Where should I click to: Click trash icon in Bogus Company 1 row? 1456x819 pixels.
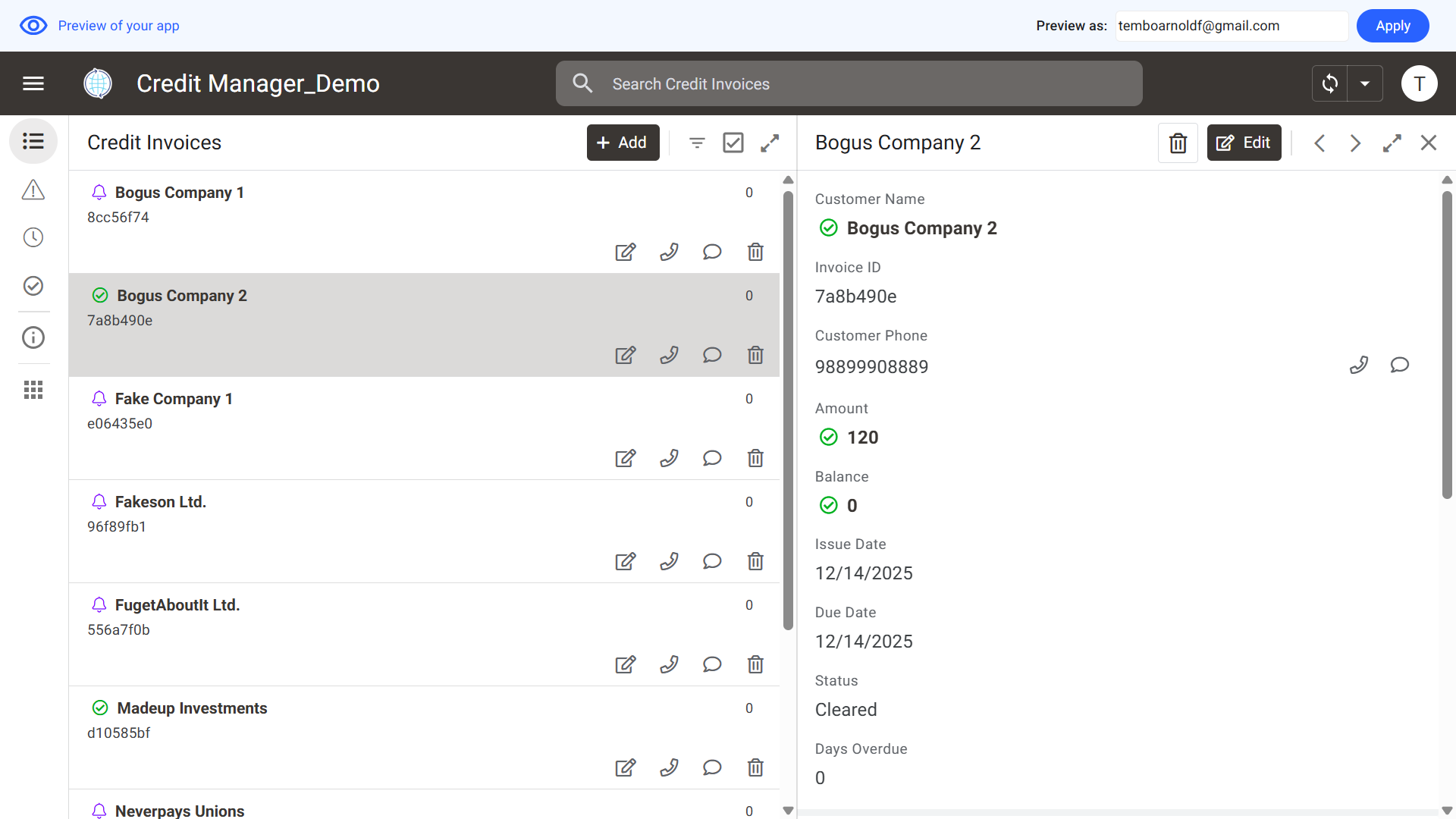point(755,252)
